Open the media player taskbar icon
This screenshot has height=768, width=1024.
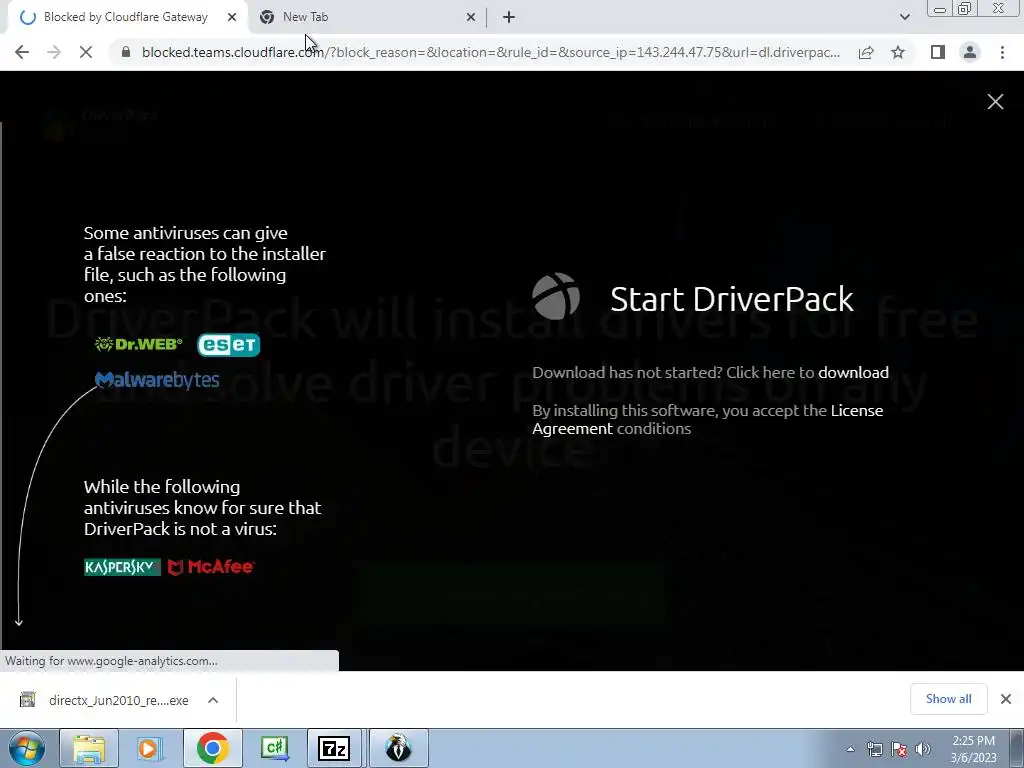pyautogui.click(x=150, y=748)
